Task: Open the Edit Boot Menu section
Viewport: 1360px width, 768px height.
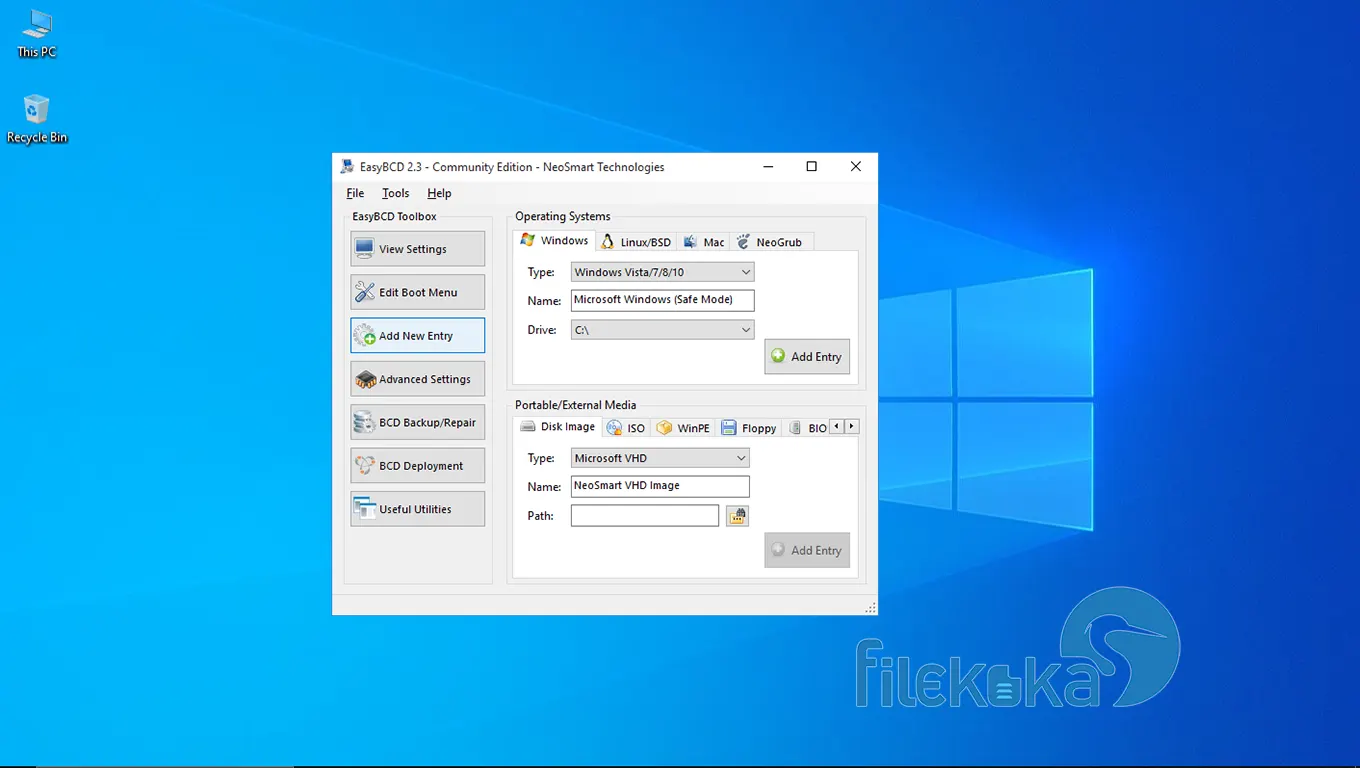Action: pyautogui.click(x=417, y=292)
